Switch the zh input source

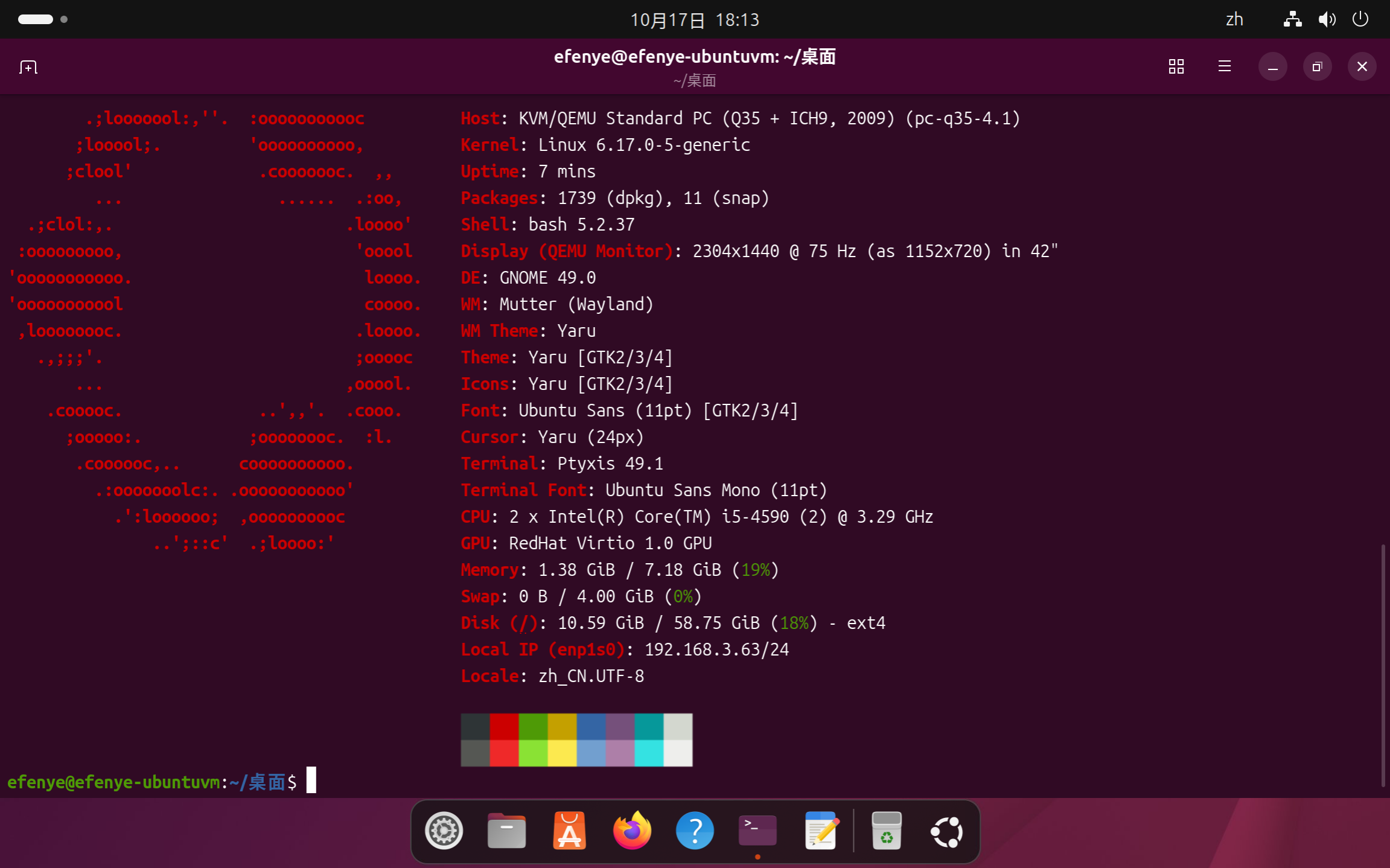[1234, 20]
